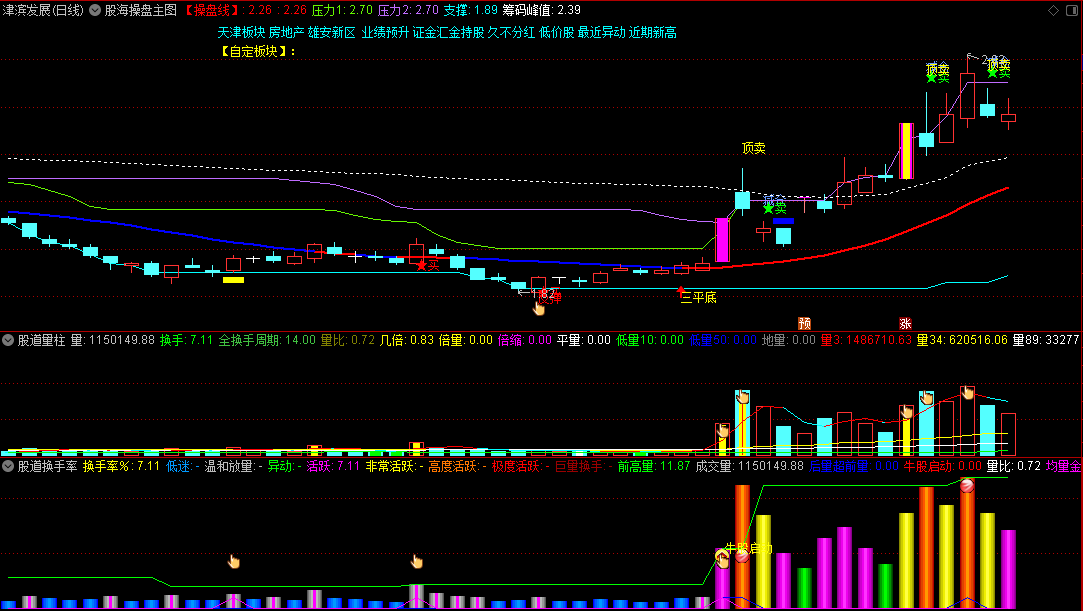This screenshot has height=611, width=1083.
Task: Click the 量比: 0.72 readout in 股道量柱 header
Action: [348, 340]
